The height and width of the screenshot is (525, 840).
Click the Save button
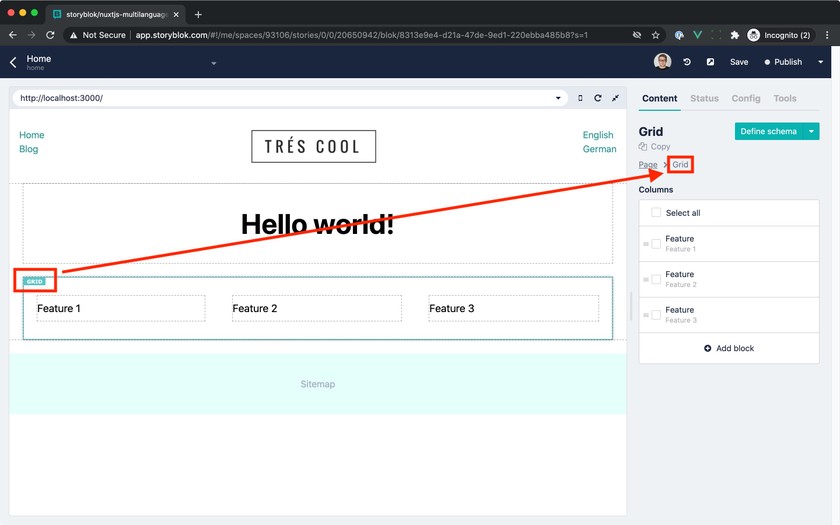(x=739, y=62)
